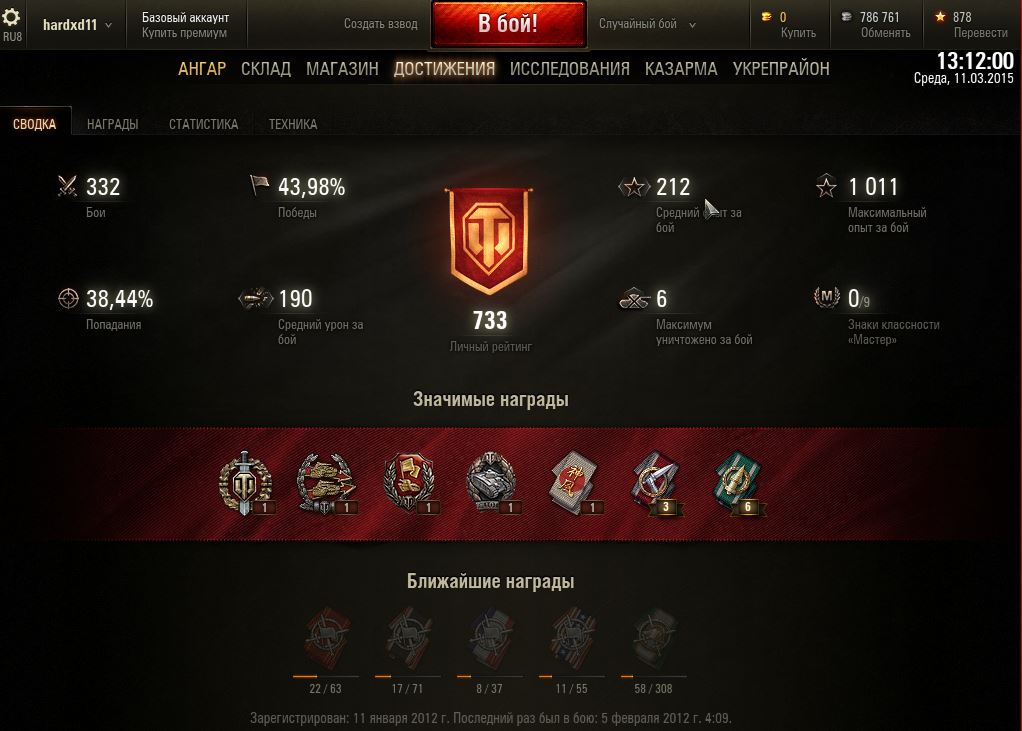This screenshot has height=731, width=1022.
Task: Click the two golden tanks award
Action: 326,483
